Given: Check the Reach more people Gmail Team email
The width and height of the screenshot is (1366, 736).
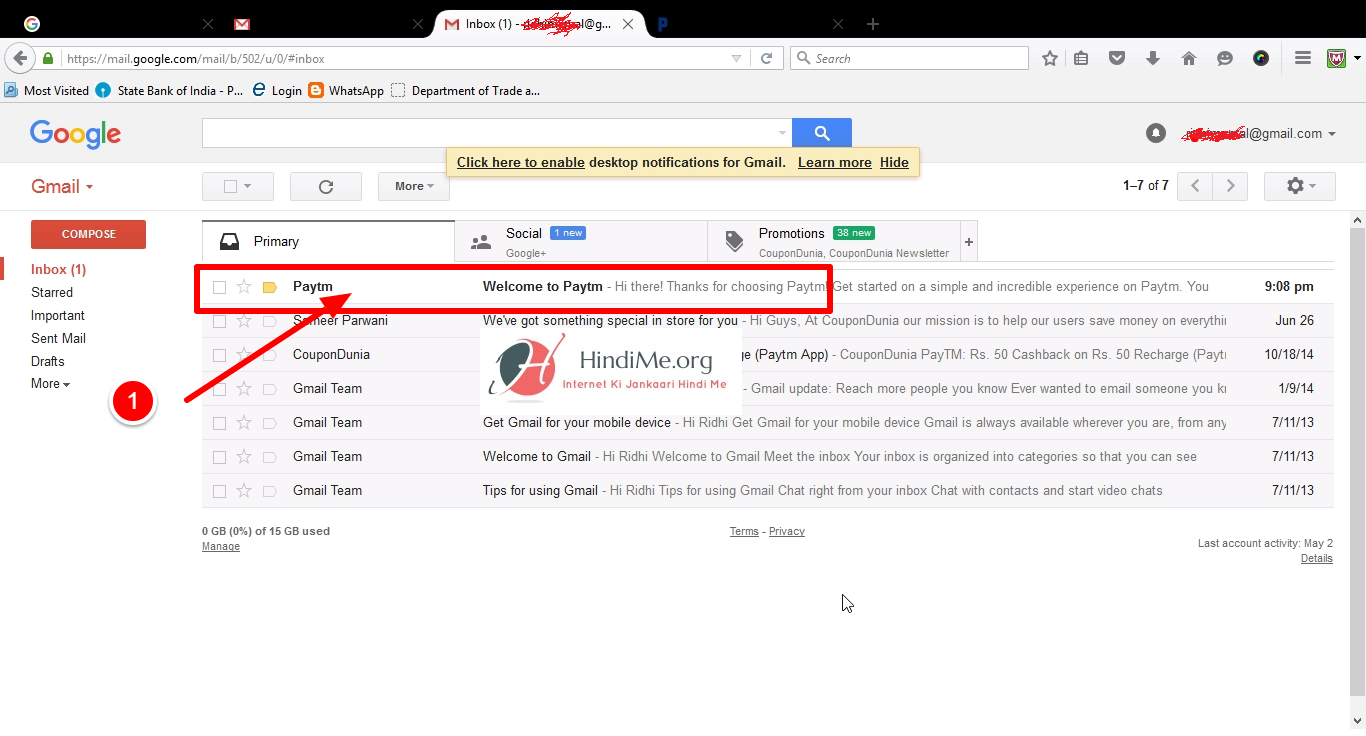Looking at the screenshot, I should click(219, 390).
